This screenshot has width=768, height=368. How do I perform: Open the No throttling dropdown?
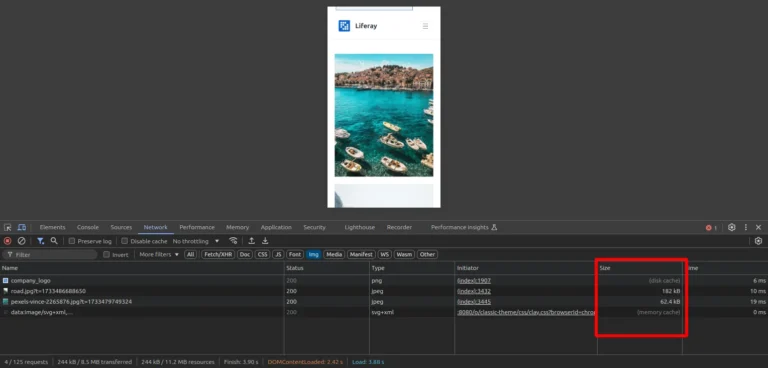click(196, 241)
